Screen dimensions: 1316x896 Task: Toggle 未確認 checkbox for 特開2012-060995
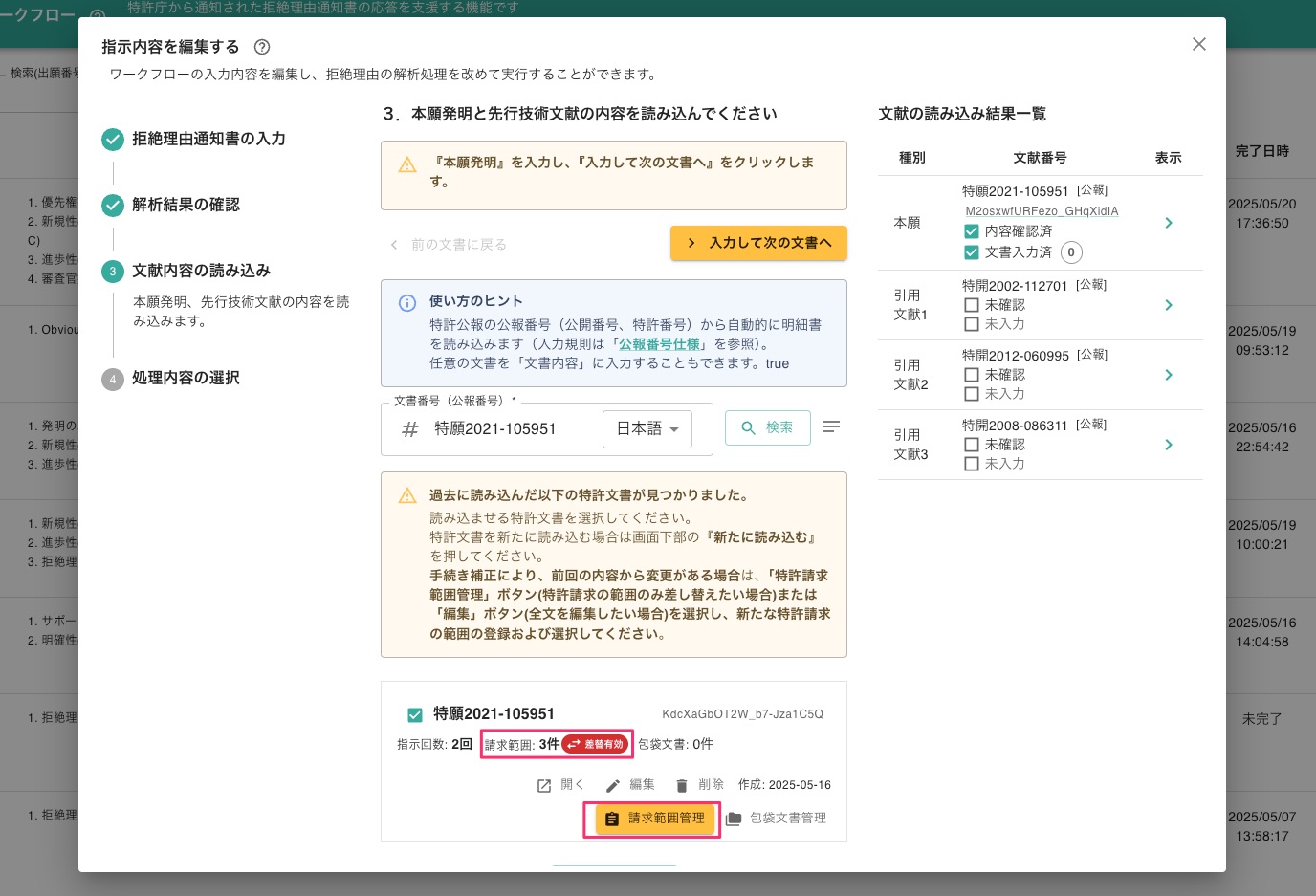(x=972, y=375)
